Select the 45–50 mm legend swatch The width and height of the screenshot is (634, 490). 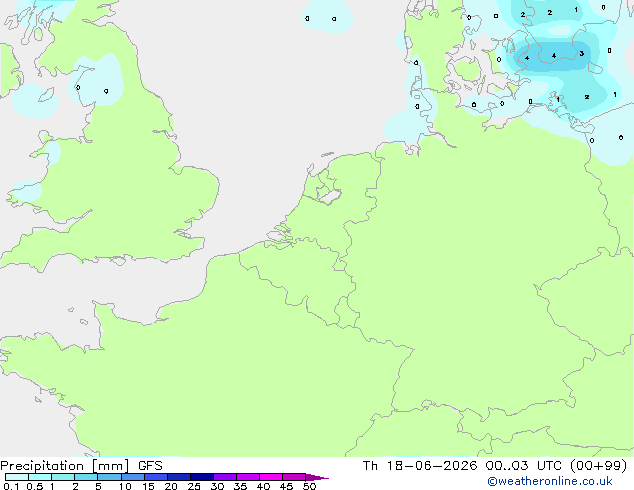coord(294,477)
